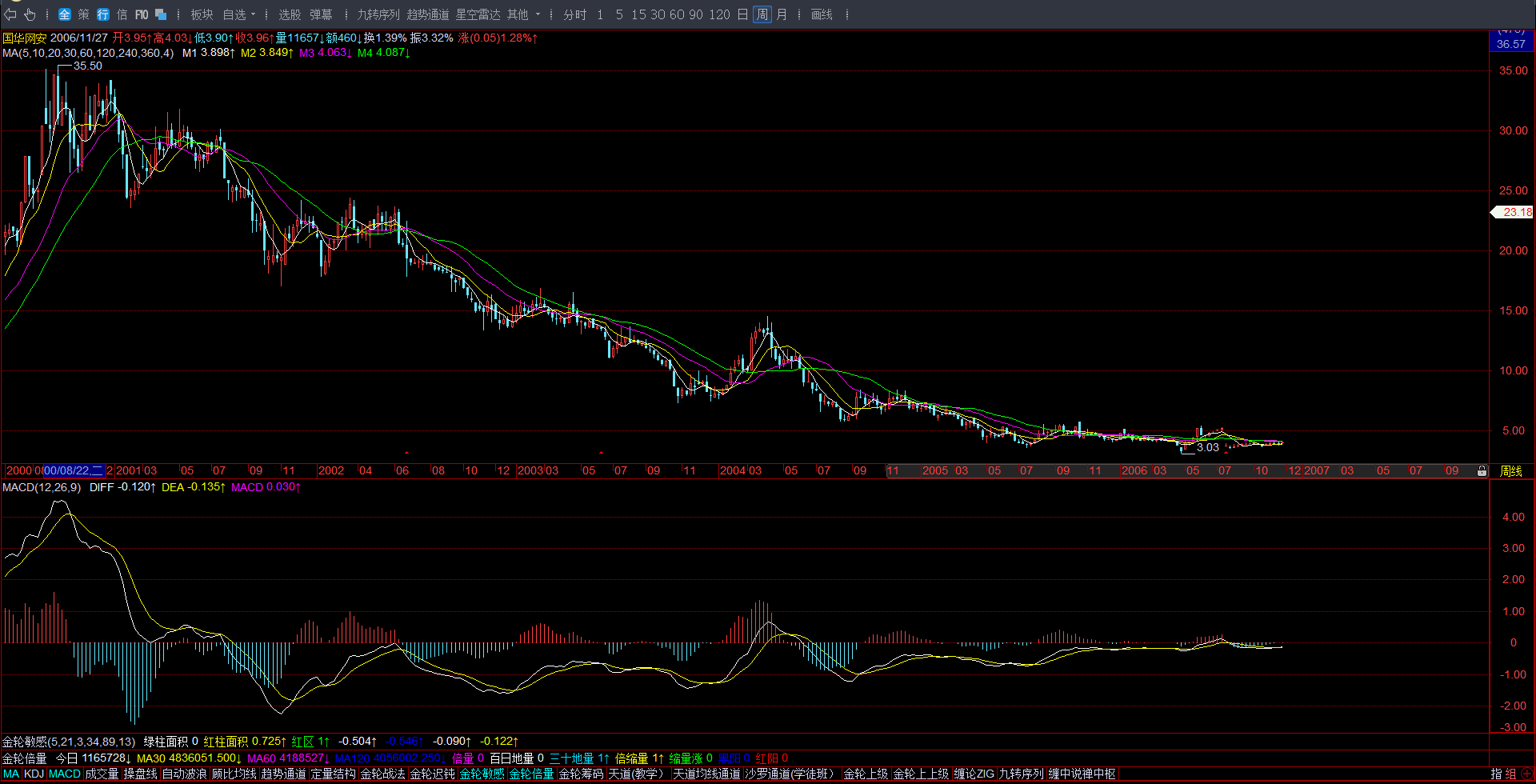Open the 成交量 indicator tab
The width and height of the screenshot is (1536, 784).
click(102, 774)
